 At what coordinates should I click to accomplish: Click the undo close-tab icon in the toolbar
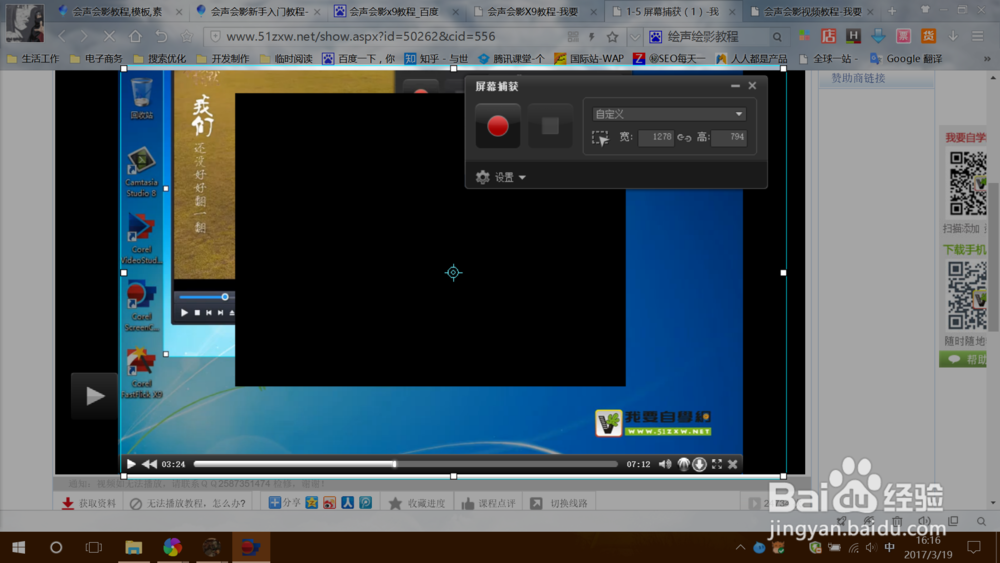(x=161, y=36)
